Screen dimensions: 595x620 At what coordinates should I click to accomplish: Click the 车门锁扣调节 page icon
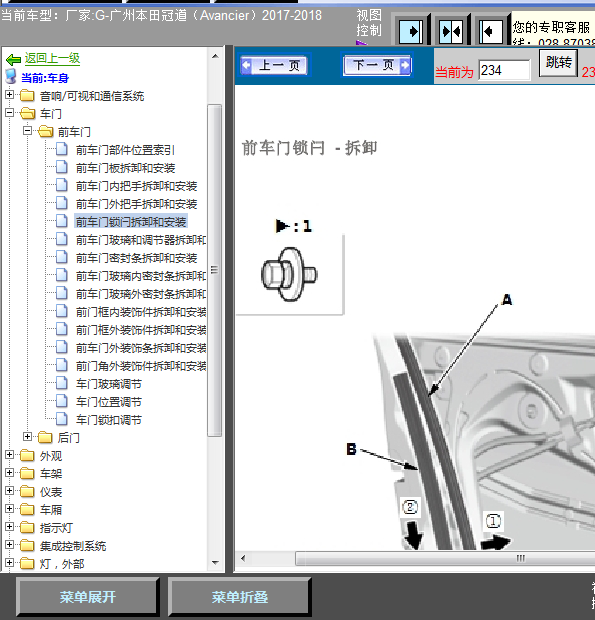pos(62,419)
